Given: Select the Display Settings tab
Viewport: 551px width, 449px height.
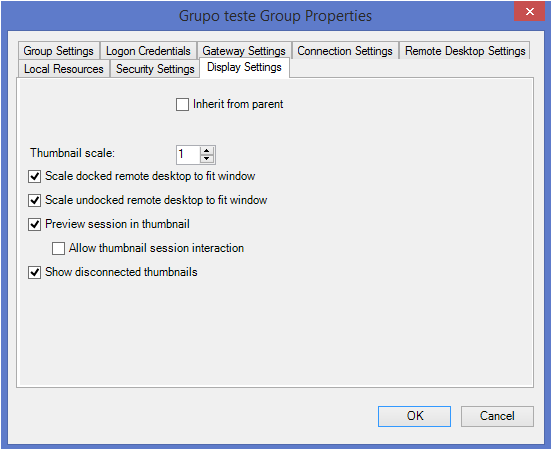Looking at the screenshot, I should tap(244, 67).
